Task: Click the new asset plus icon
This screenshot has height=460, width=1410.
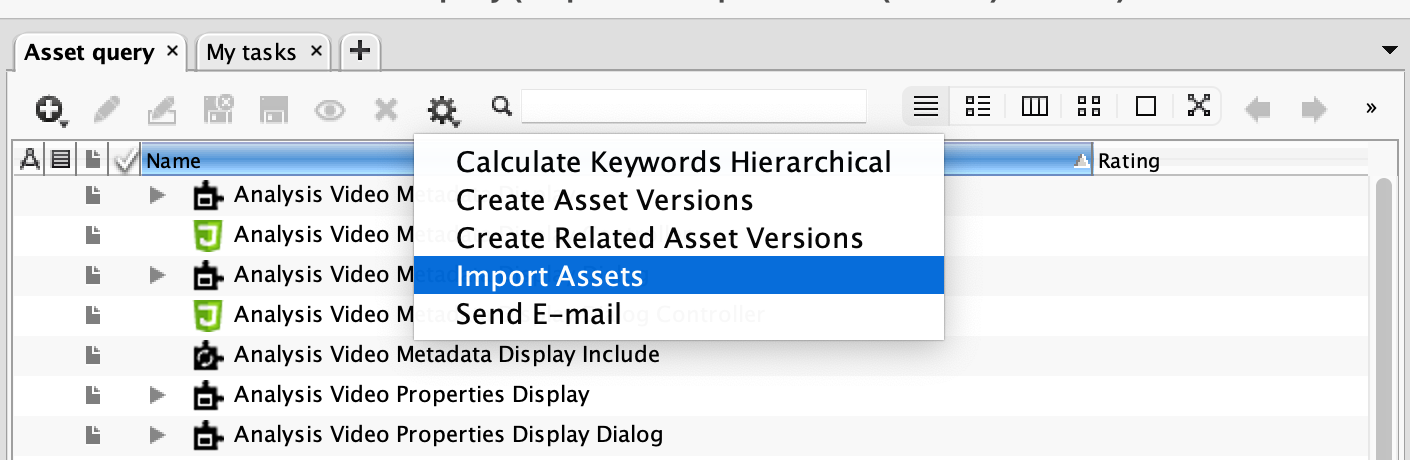Action: (x=50, y=108)
